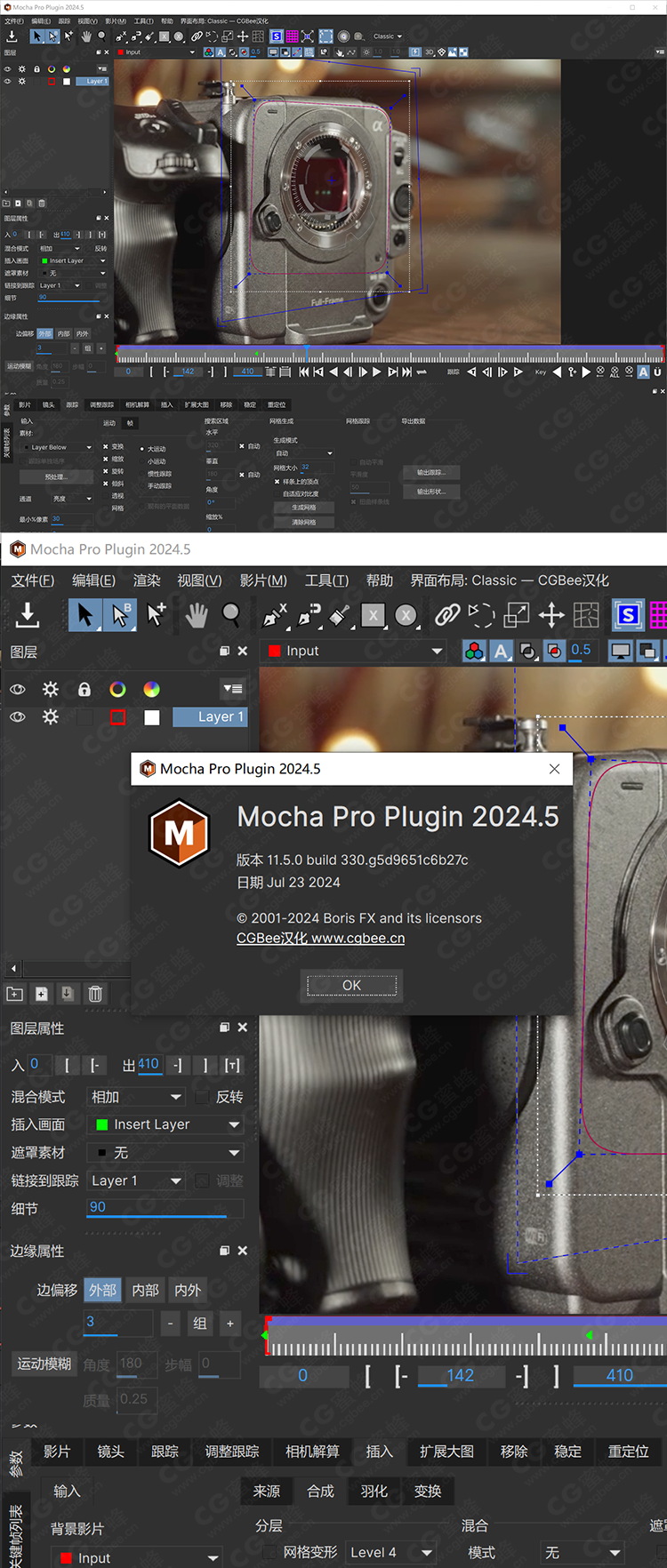The image size is (667, 1568).
Task: Switch to the 羽化 sub-tab in enlarged parameters
Action: [374, 1491]
